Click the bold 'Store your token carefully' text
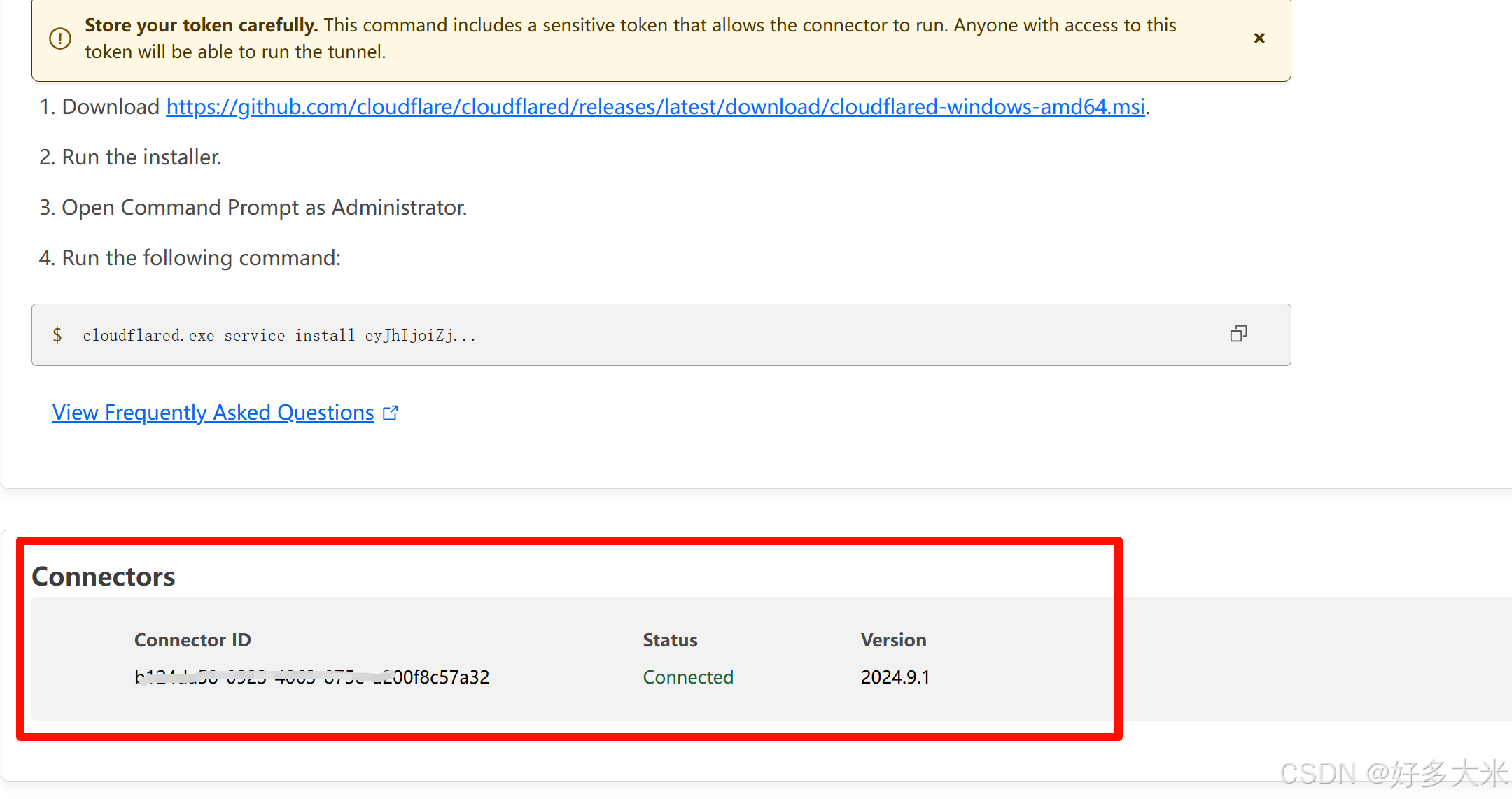Image resolution: width=1512 pixels, height=799 pixels. click(x=201, y=25)
